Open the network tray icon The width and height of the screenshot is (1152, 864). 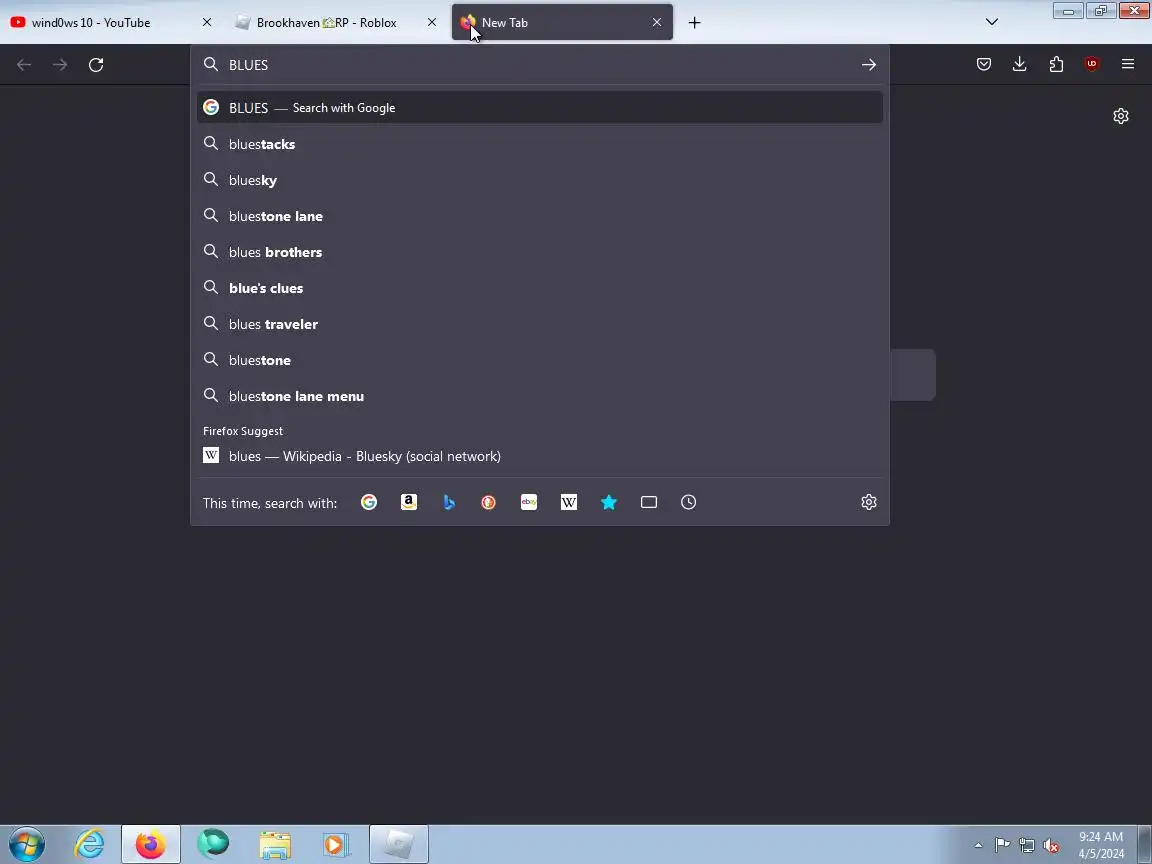tap(1027, 845)
